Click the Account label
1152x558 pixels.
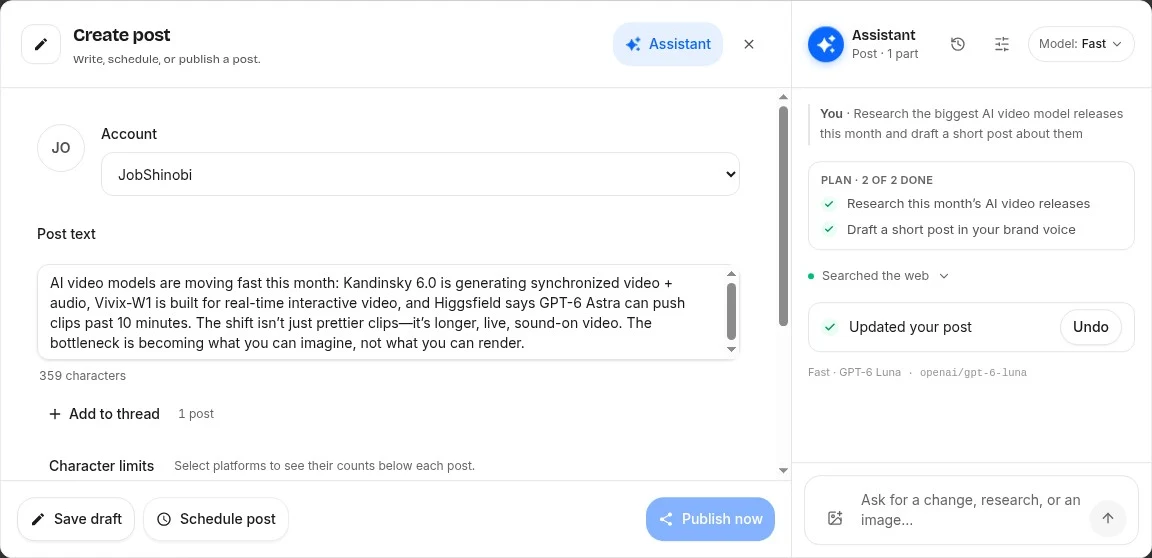[x=129, y=134]
